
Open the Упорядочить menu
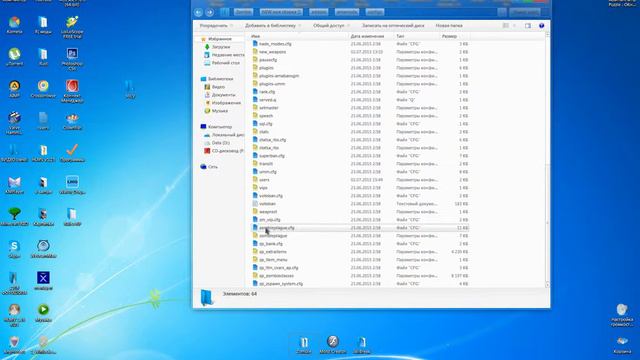[x=216, y=26]
